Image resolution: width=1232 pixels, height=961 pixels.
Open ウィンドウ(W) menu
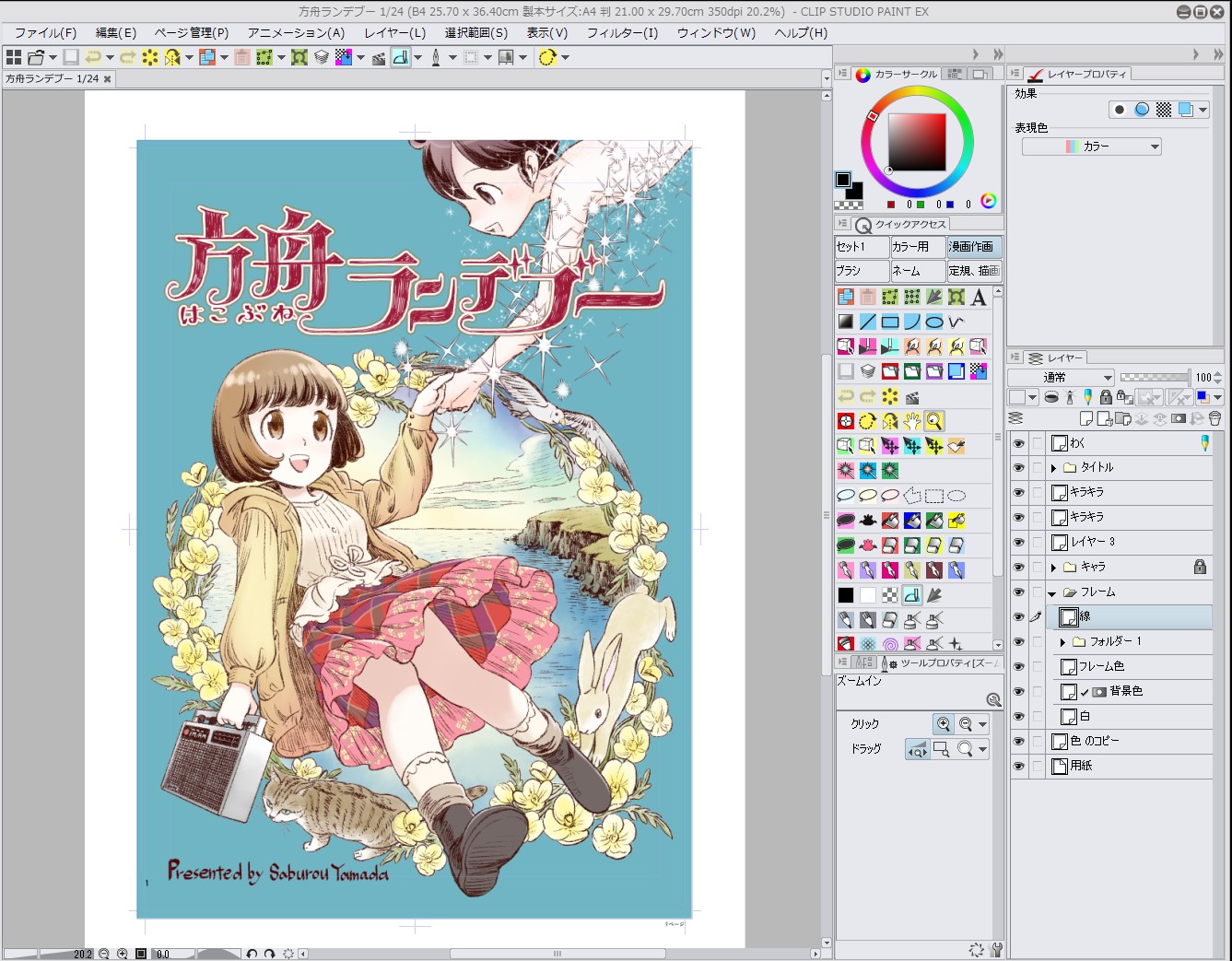point(716,32)
